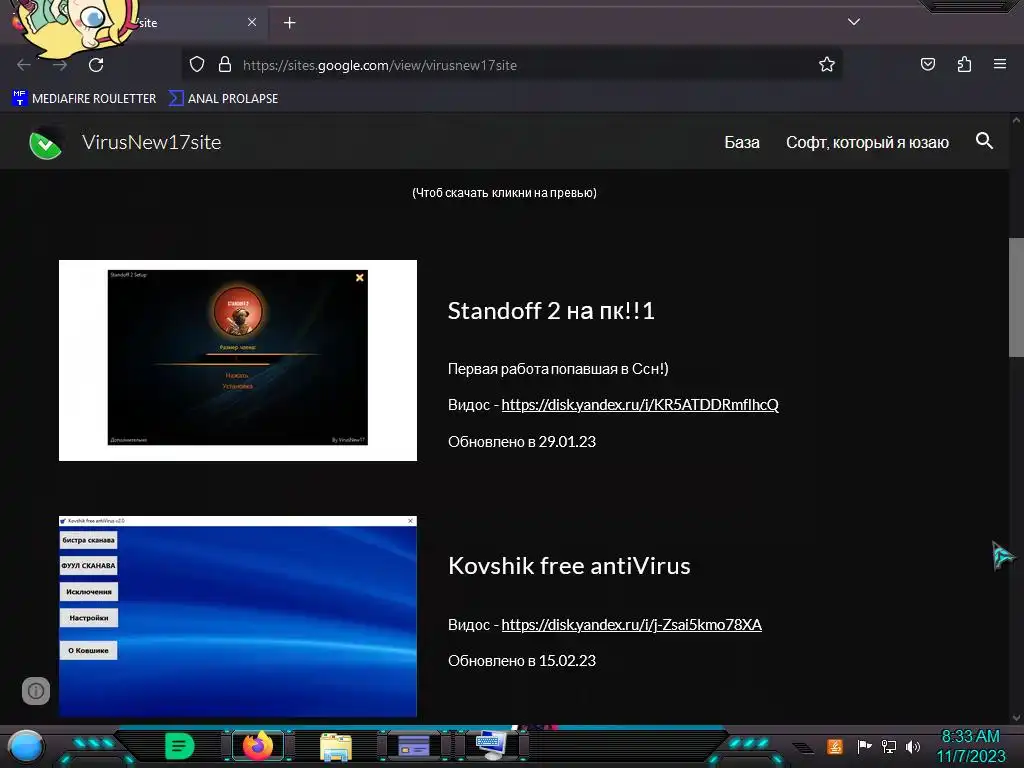Click the volume speaker tray icon
1024x768 pixels.
pyautogui.click(x=913, y=746)
